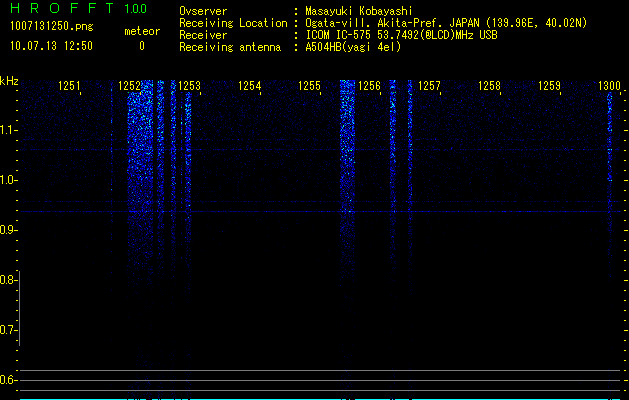Click the A504HB(yagi 4el) antenna text
Screen dimensions: 629x400
point(353,47)
